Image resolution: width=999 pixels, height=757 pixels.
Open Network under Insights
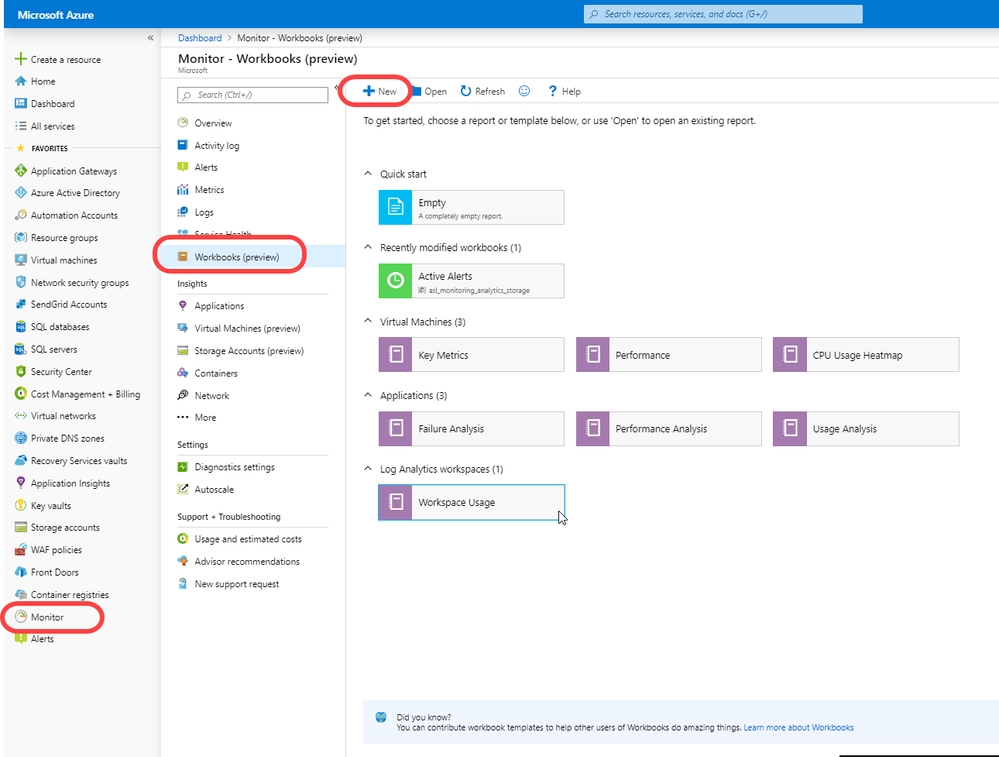tap(212, 396)
